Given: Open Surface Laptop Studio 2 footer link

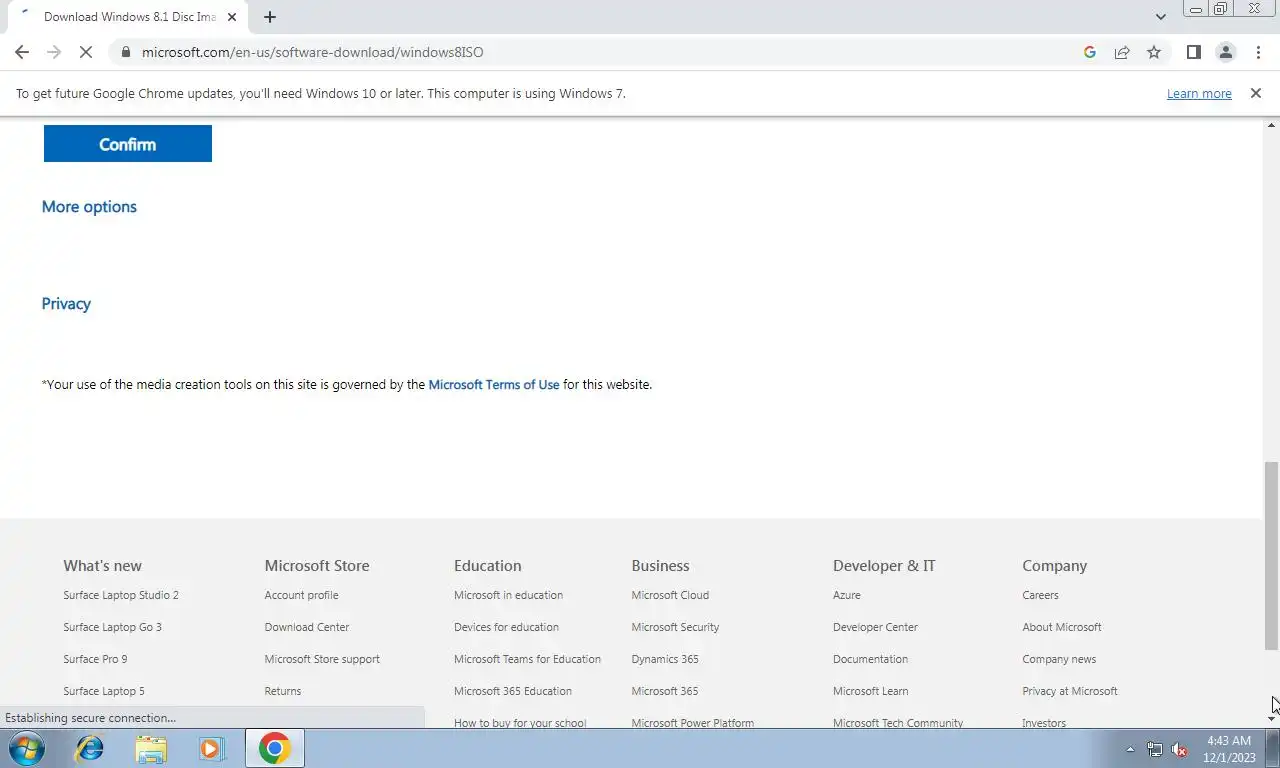Looking at the screenshot, I should [121, 595].
